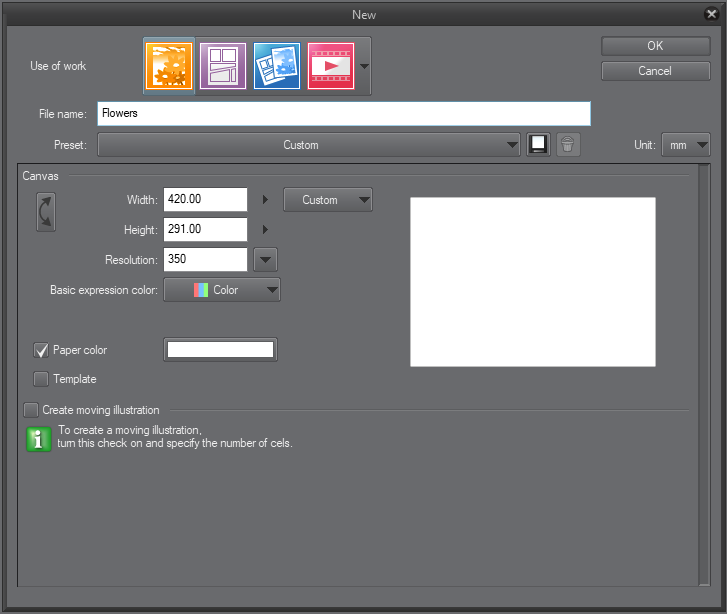This screenshot has height=614, width=727.
Task: Uncheck the Paper color checkbox
Action: [x=41, y=350]
